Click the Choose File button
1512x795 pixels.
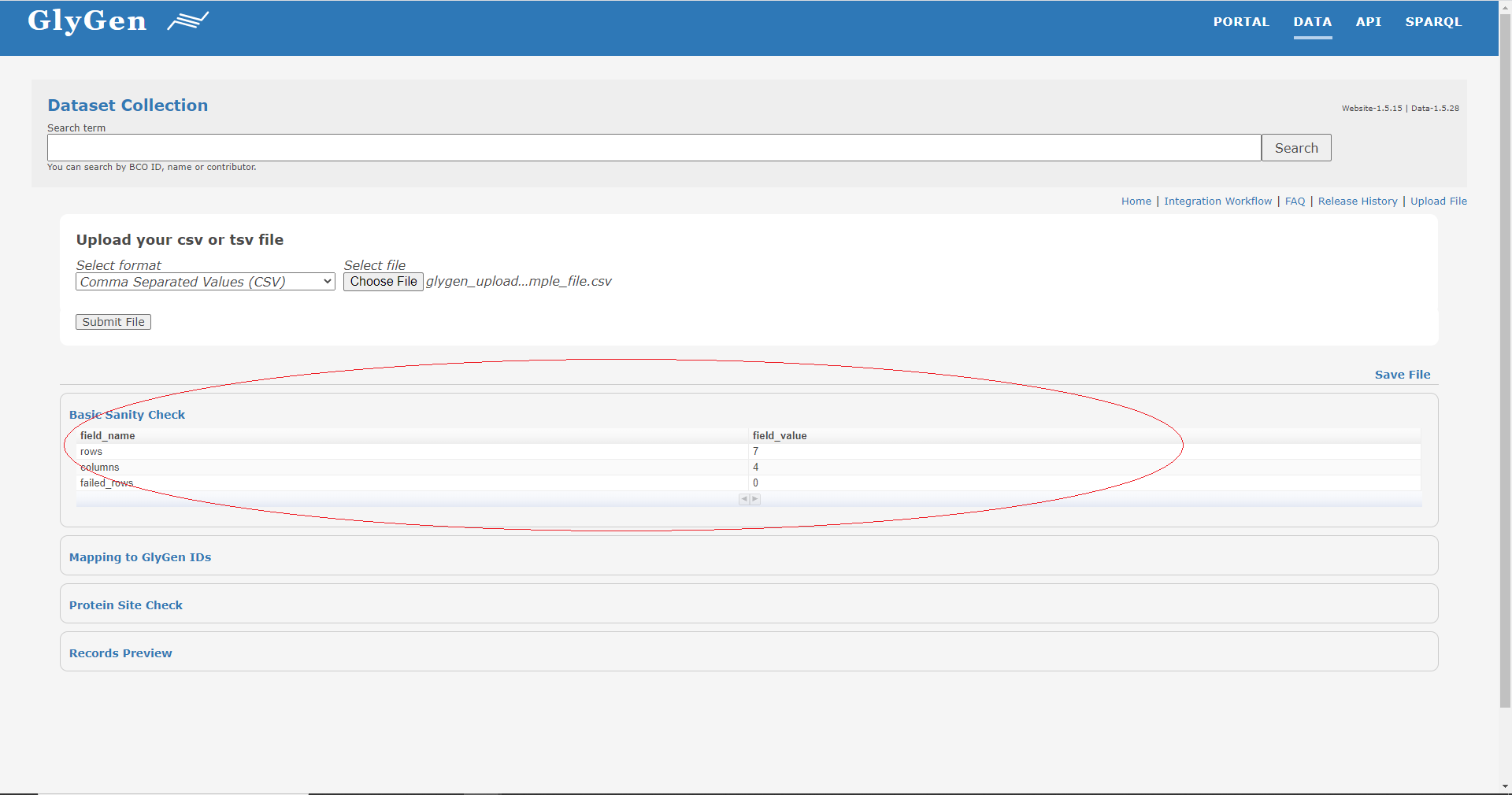[384, 282]
